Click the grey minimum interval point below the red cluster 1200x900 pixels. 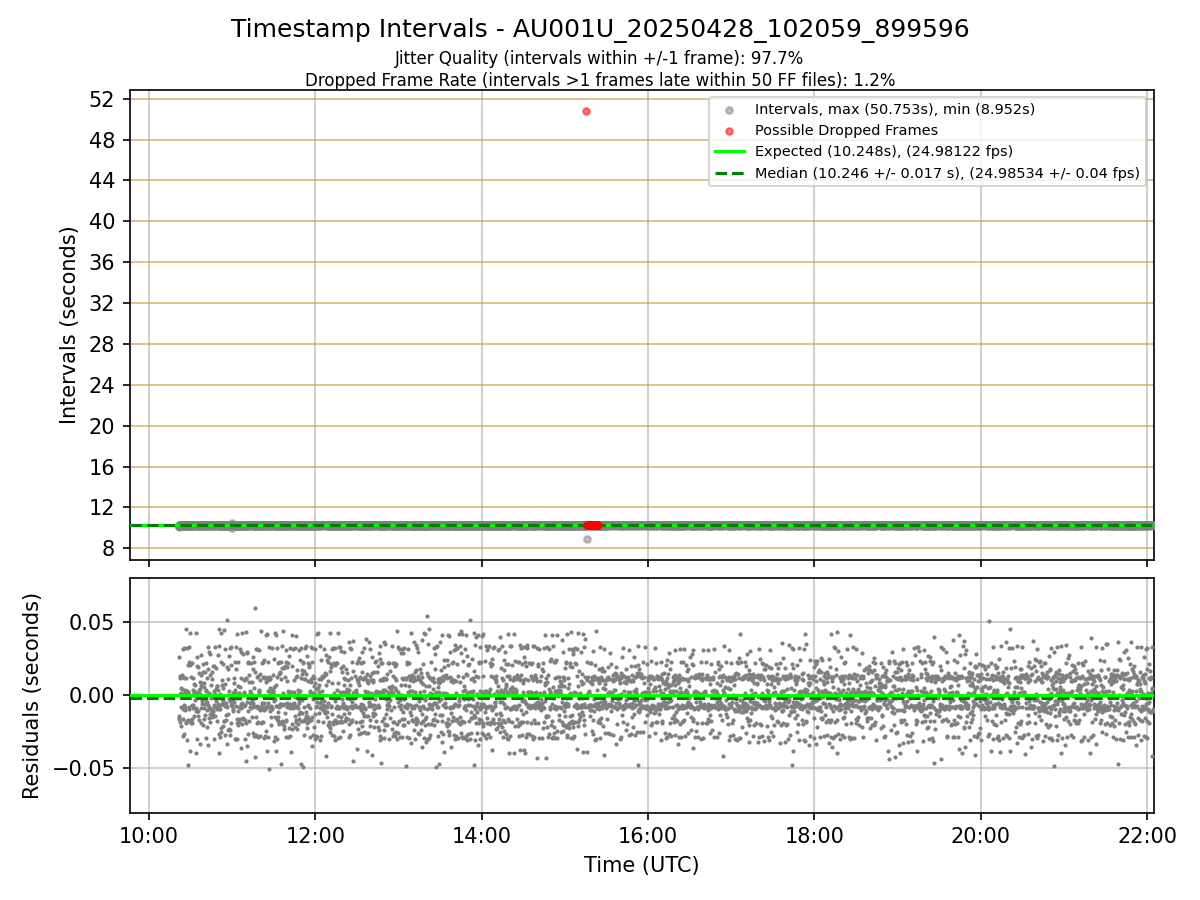587,539
